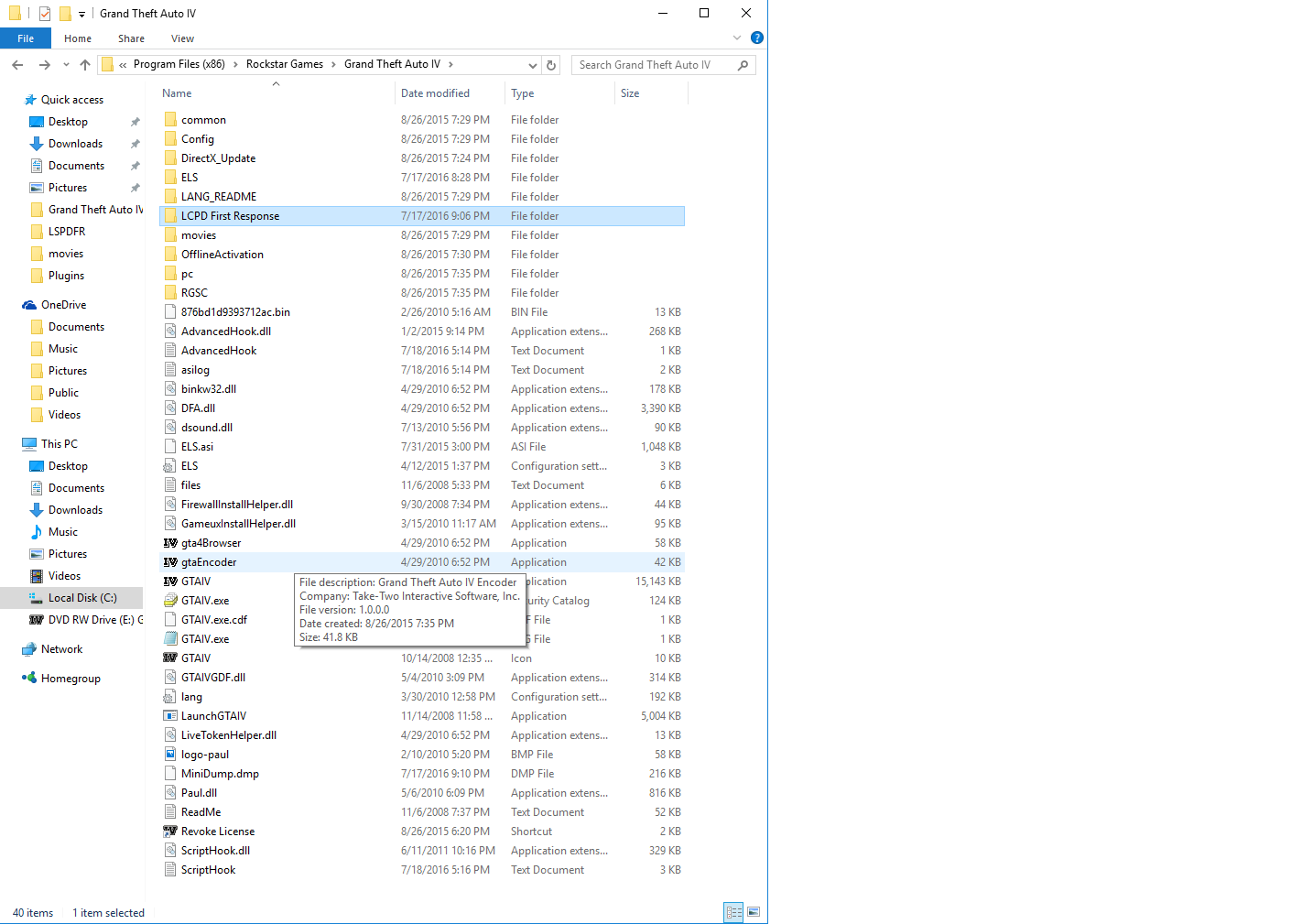Click the Up arrow to go up one folder
Screen dimensions: 1313x924
click(x=85, y=65)
